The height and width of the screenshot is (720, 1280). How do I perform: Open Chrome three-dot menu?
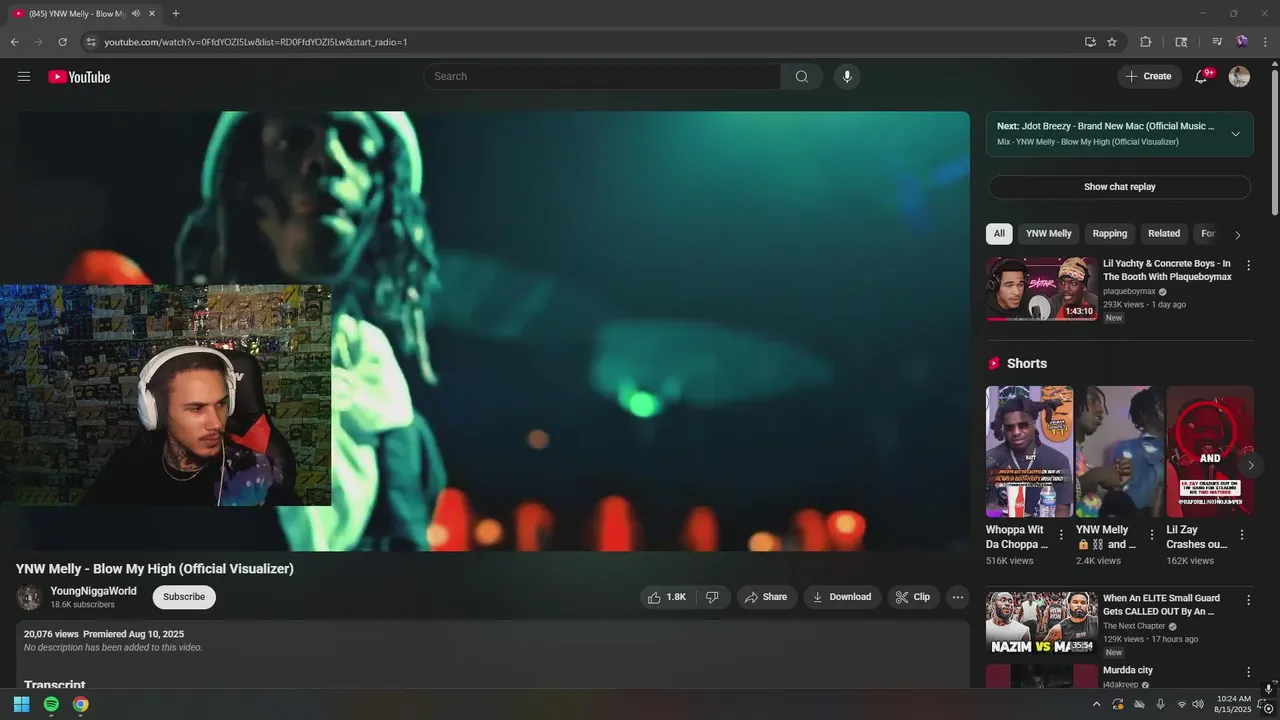pyautogui.click(x=1266, y=42)
